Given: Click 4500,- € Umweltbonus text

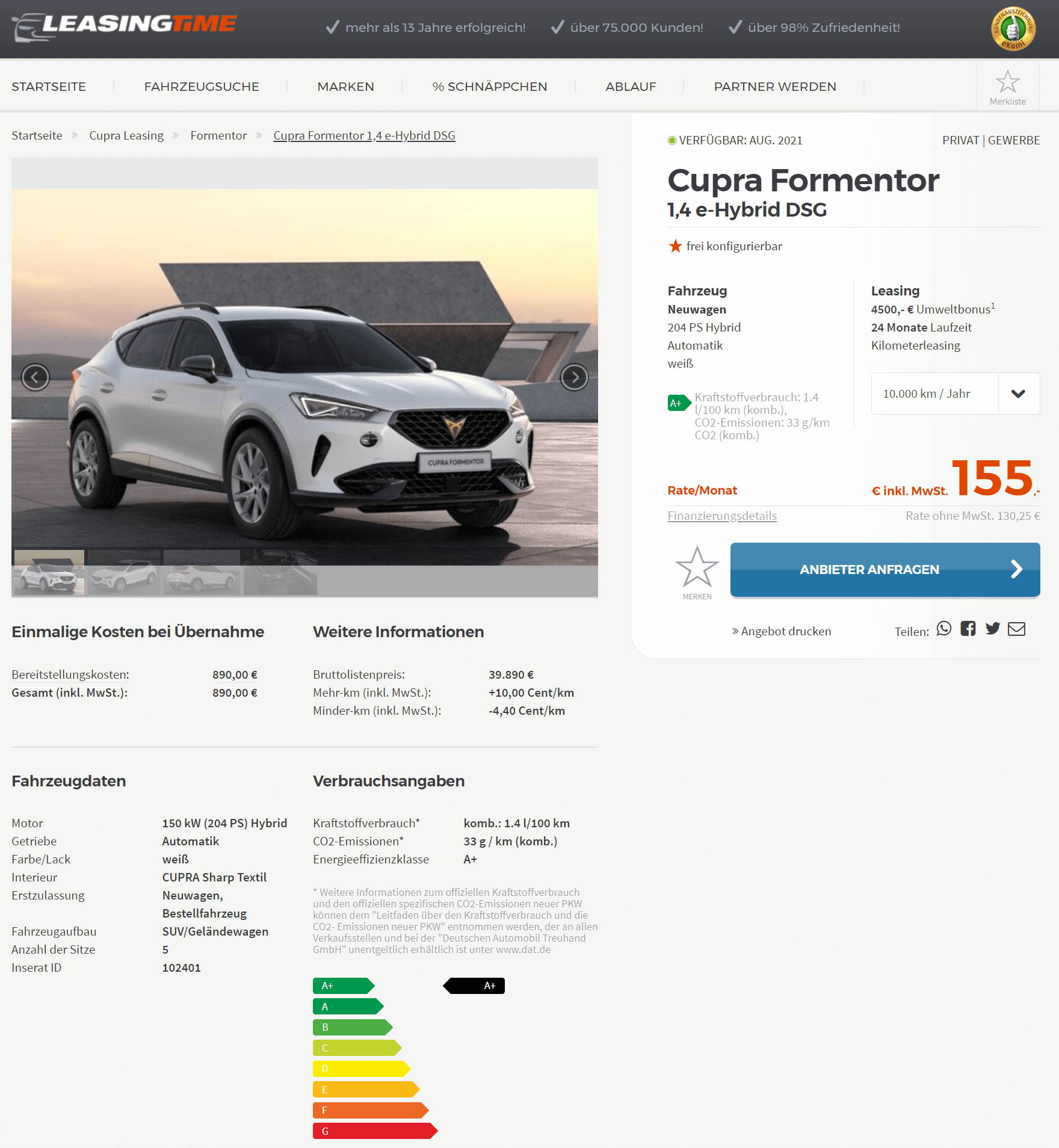Looking at the screenshot, I should 933,309.
